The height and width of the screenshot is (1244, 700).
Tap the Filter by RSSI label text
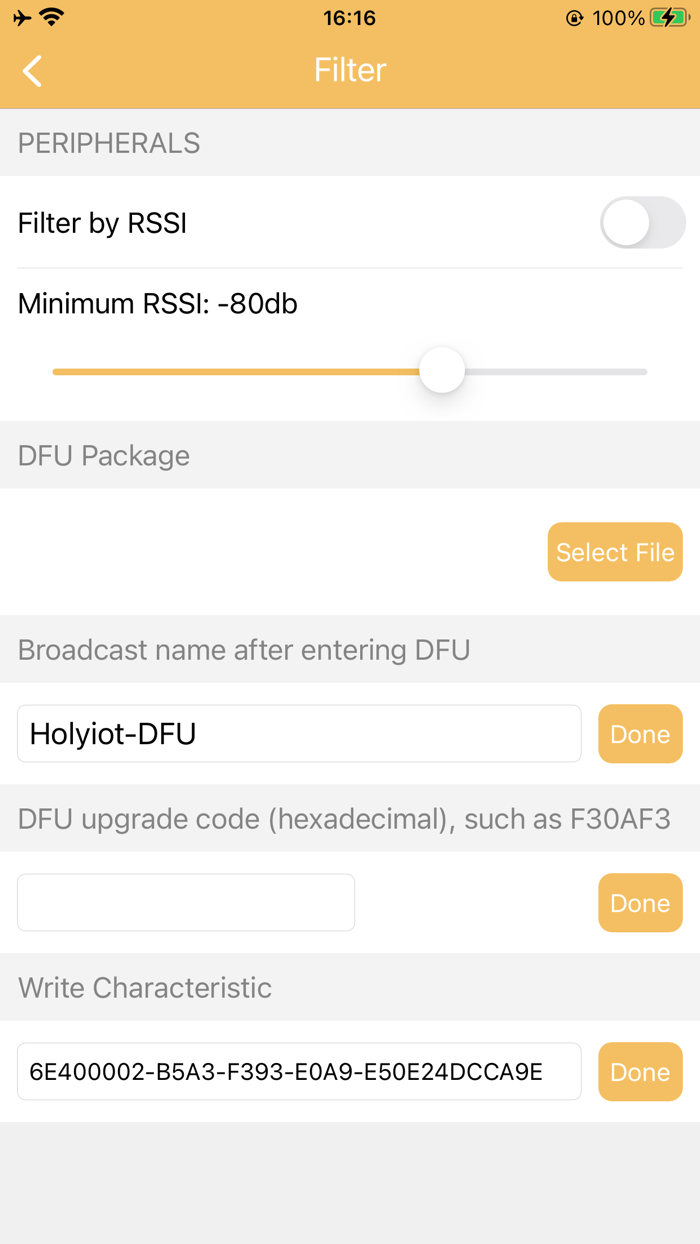tap(103, 223)
